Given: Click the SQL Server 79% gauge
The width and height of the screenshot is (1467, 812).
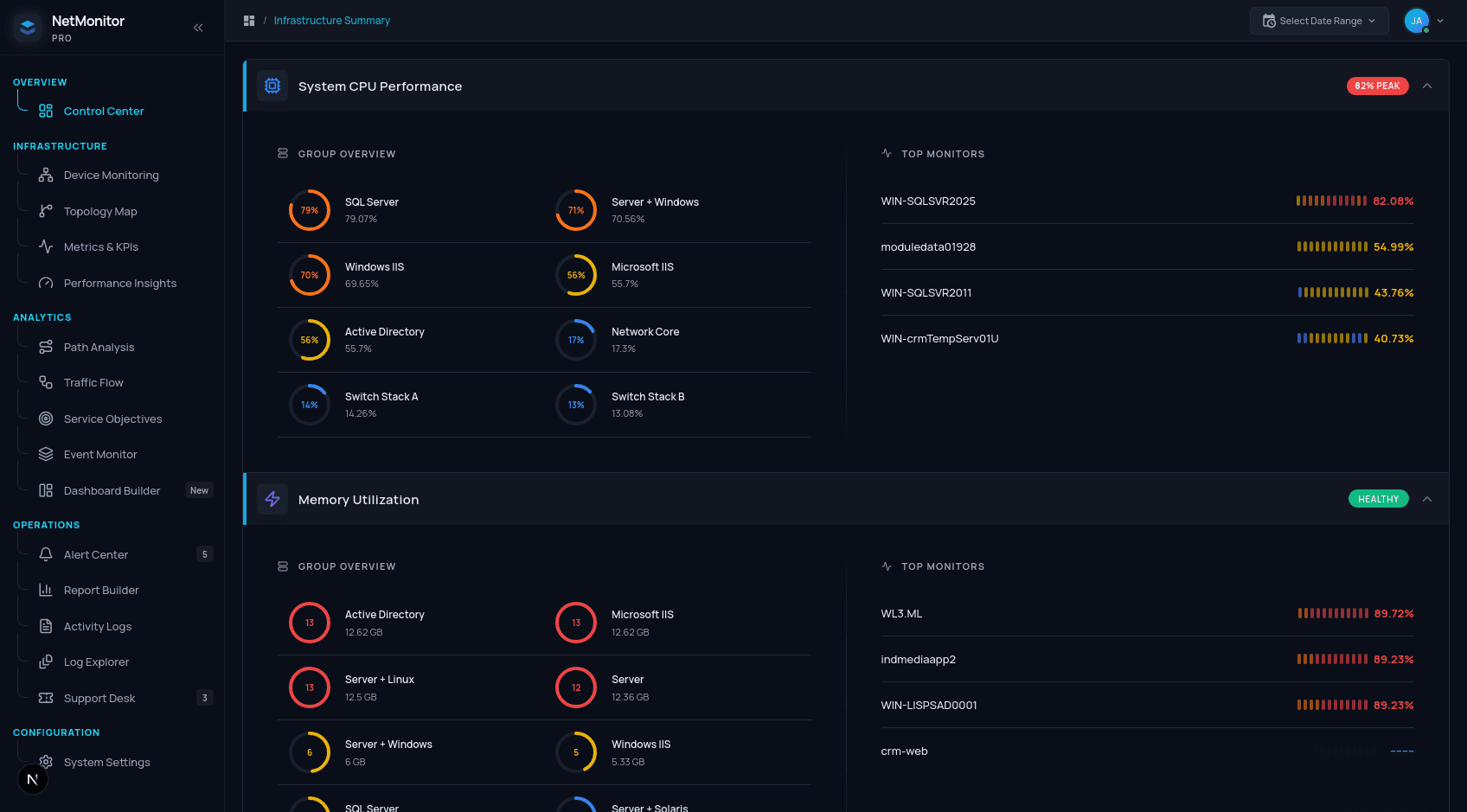Looking at the screenshot, I should tap(310, 210).
